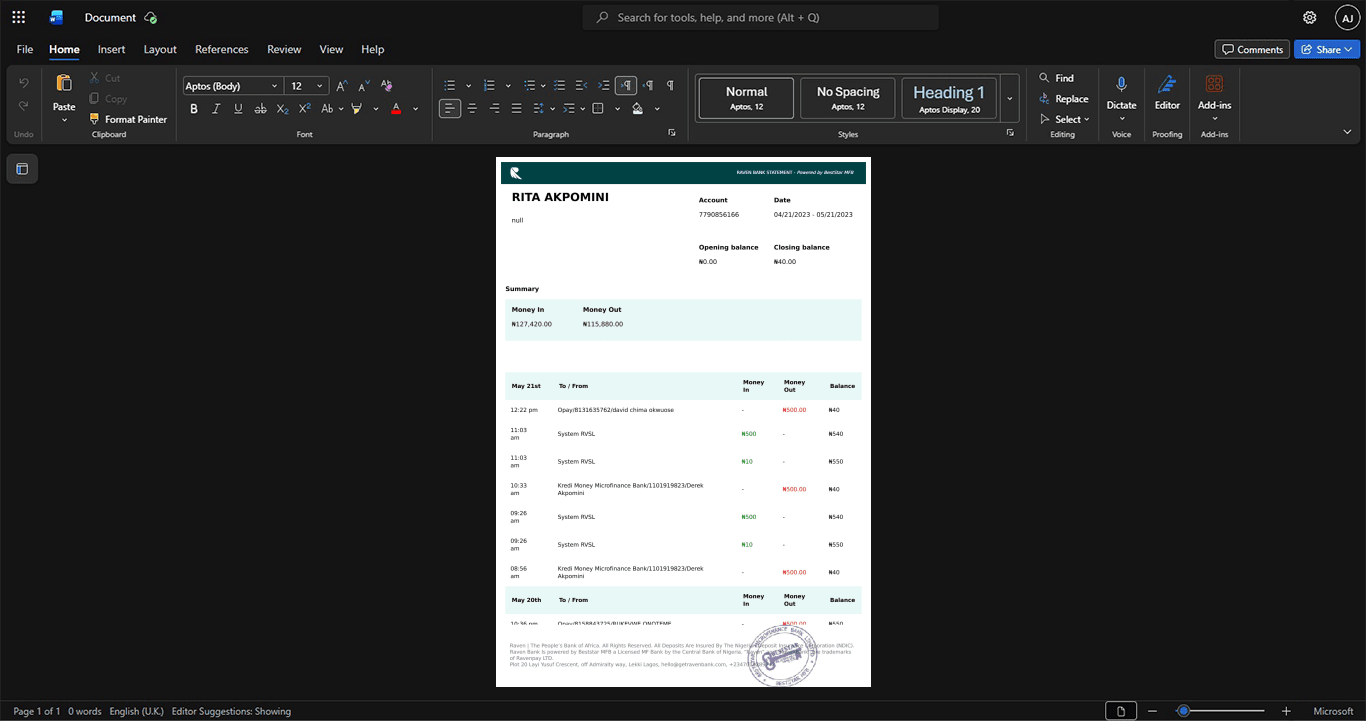Switch to the Layout tab
The width and height of the screenshot is (1366, 721).
(160, 49)
